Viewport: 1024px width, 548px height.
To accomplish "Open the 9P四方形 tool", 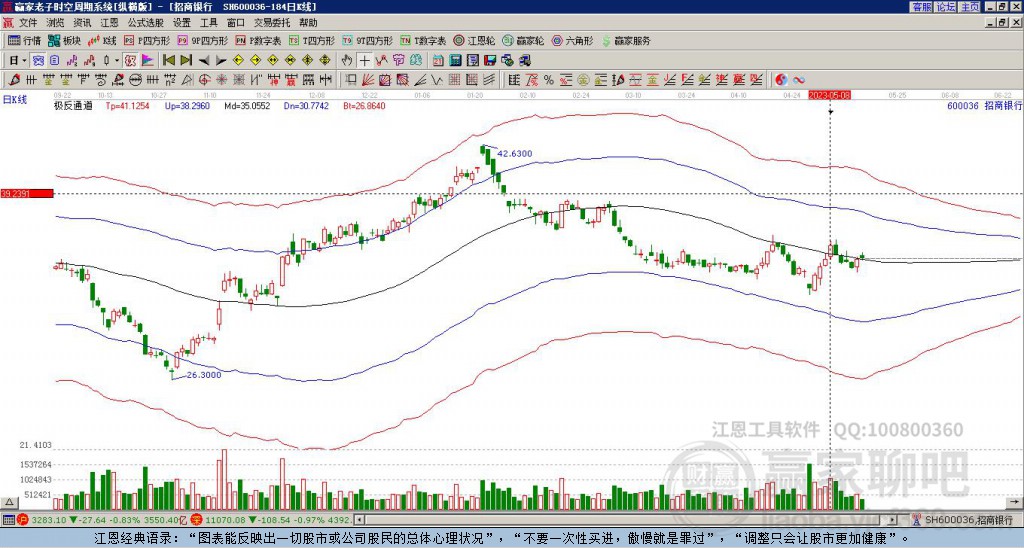I will click(202, 40).
